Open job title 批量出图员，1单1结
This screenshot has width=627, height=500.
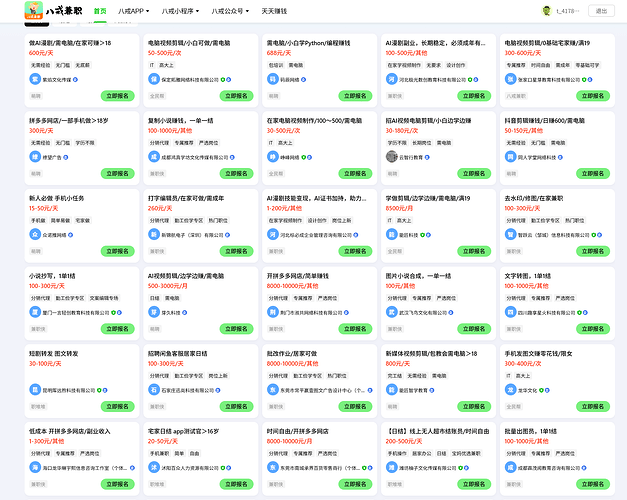(x=530, y=431)
